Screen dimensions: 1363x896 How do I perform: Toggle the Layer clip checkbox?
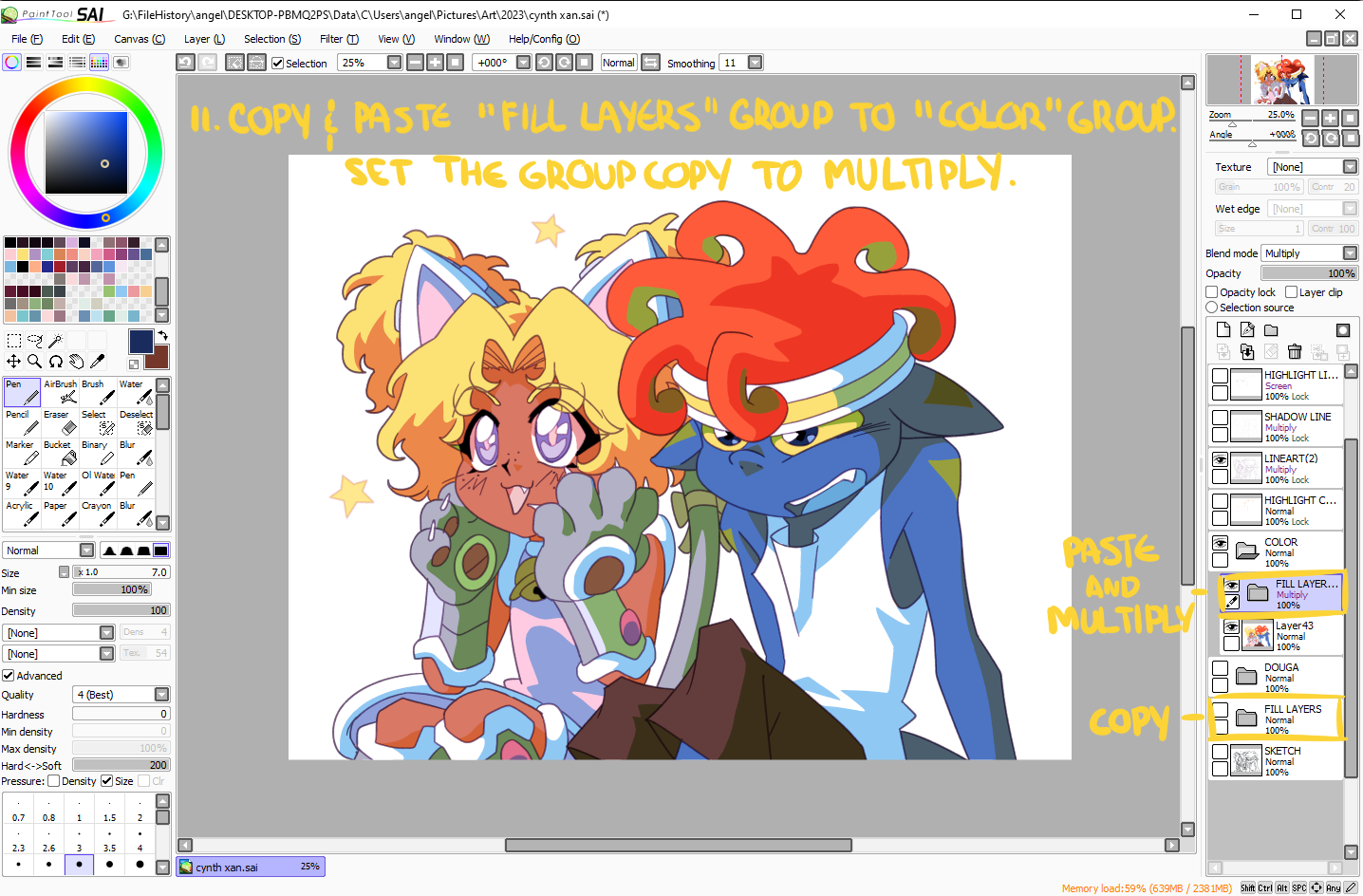[1292, 292]
